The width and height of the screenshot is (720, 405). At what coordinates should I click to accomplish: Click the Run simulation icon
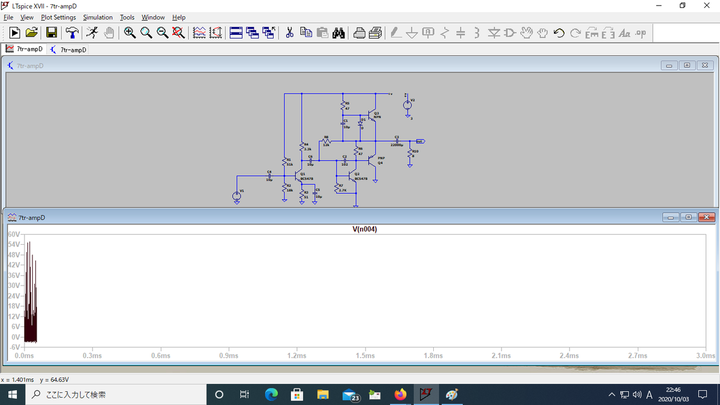(x=92, y=33)
